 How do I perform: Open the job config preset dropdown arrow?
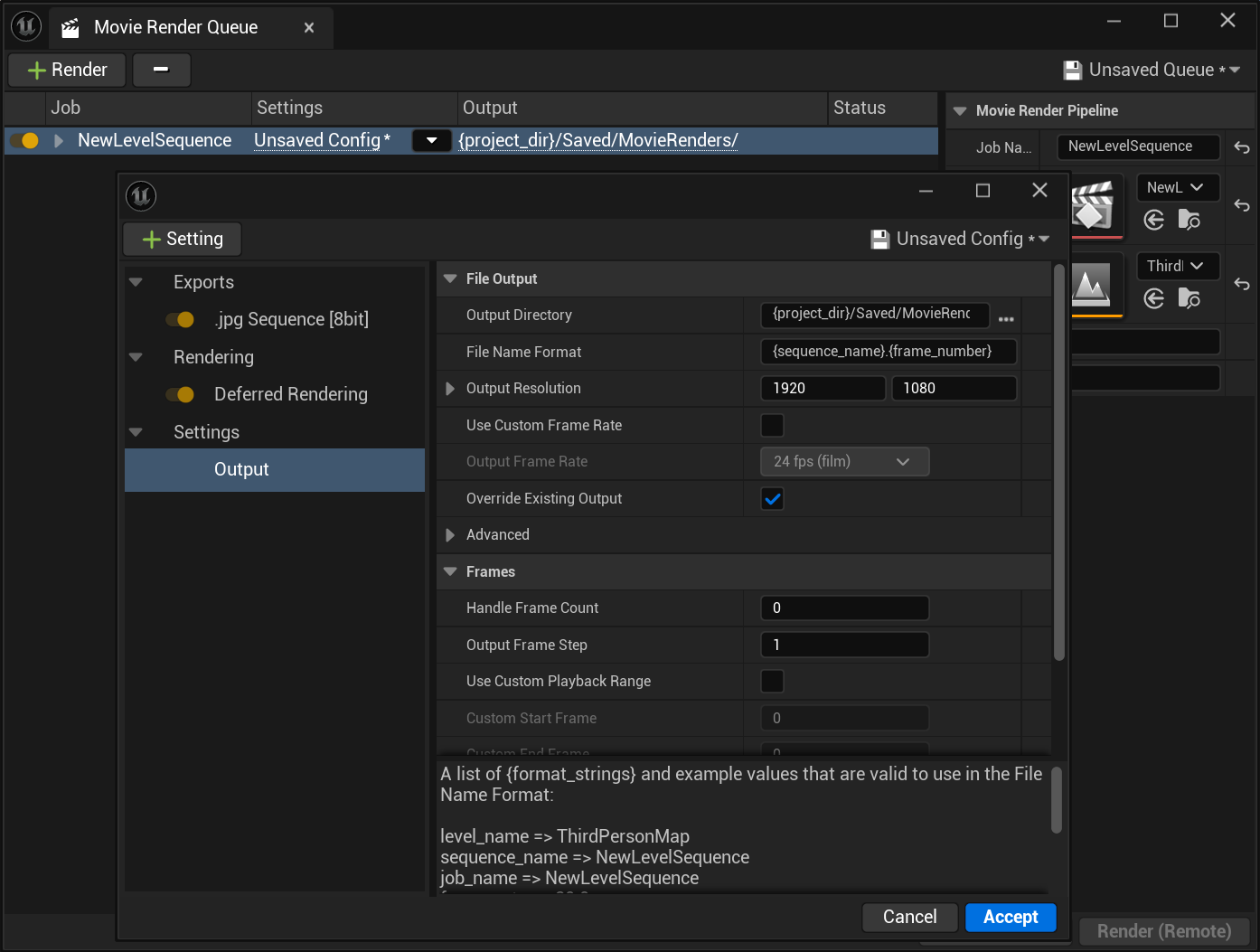click(432, 140)
